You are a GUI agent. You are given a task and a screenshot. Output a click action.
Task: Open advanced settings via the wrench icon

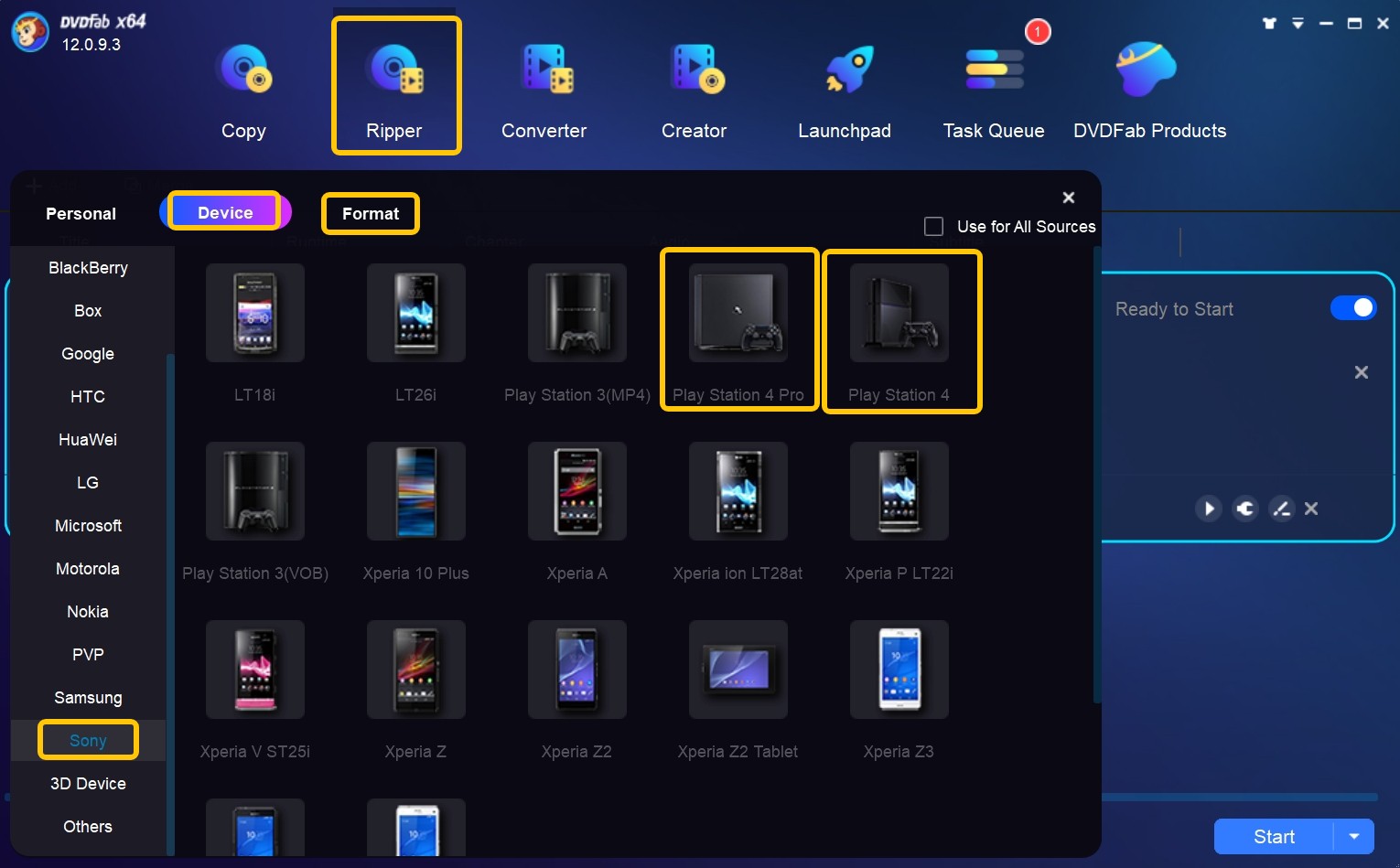pyautogui.click(x=1245, y=509)
